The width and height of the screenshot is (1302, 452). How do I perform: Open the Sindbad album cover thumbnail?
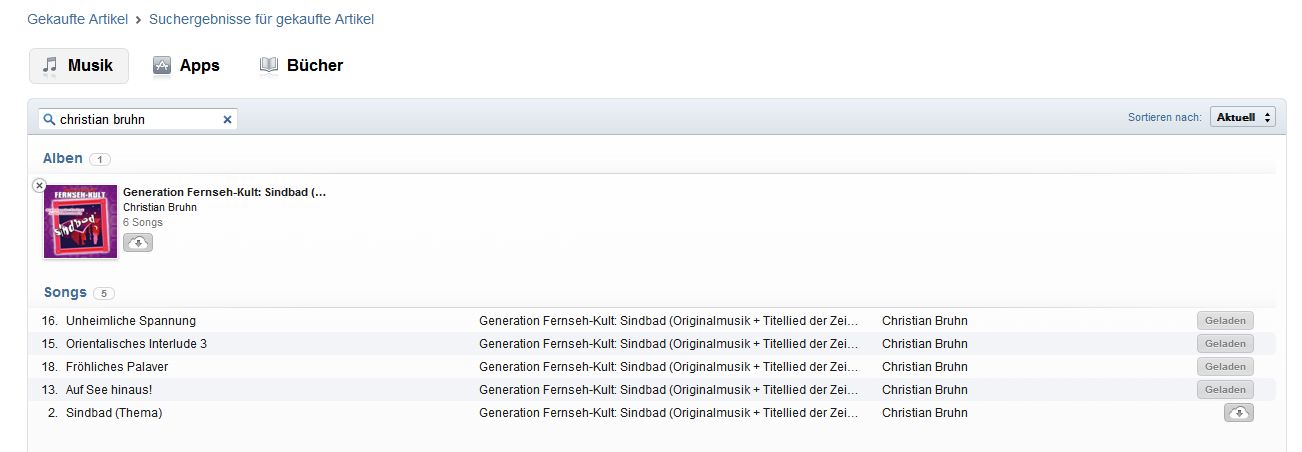point(80,221)
